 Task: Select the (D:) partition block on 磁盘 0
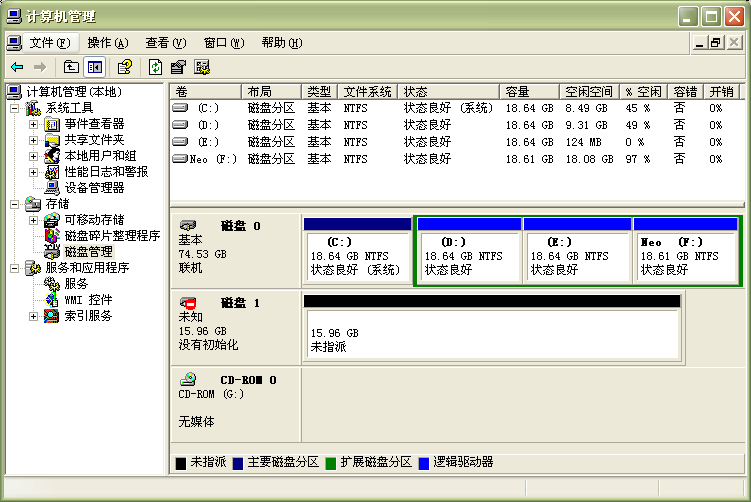click(469, 250)
